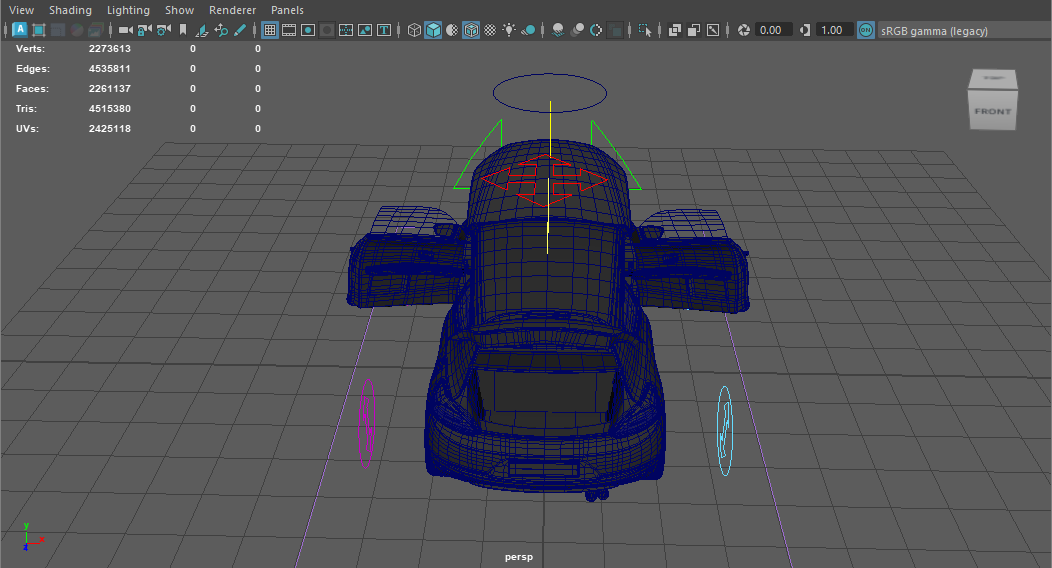Click the 2D Pan/Zoom icon
The width and height of the screenshot is (1052, 568).
[x=221, y=30]
